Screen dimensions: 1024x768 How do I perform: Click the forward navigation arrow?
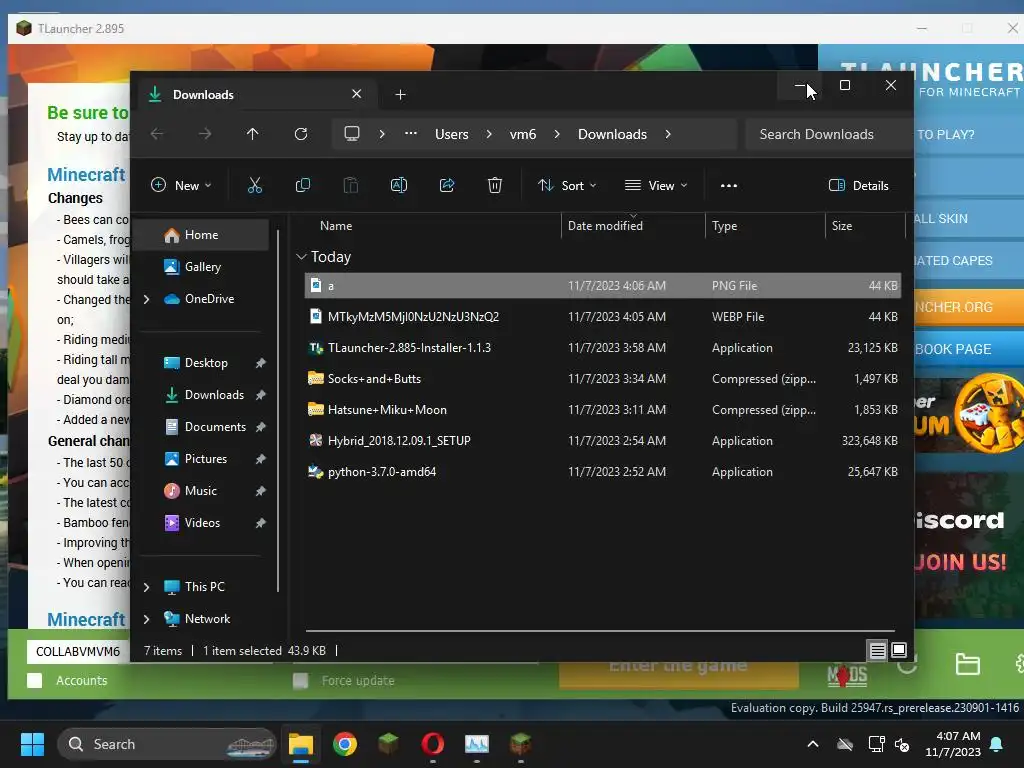[205, 134]
